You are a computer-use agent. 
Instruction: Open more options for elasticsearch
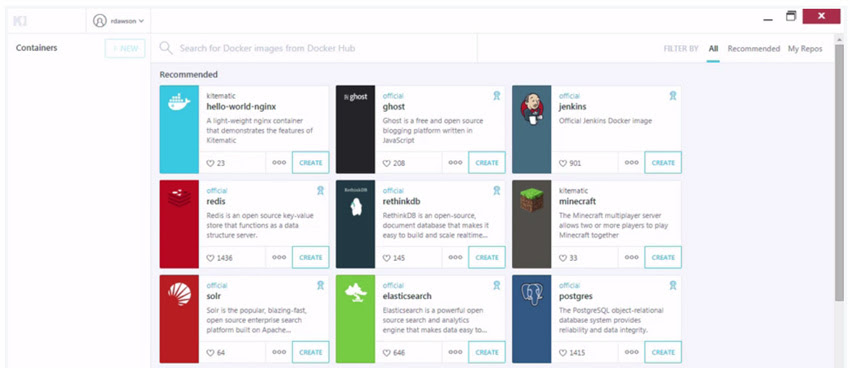(455, 352)
